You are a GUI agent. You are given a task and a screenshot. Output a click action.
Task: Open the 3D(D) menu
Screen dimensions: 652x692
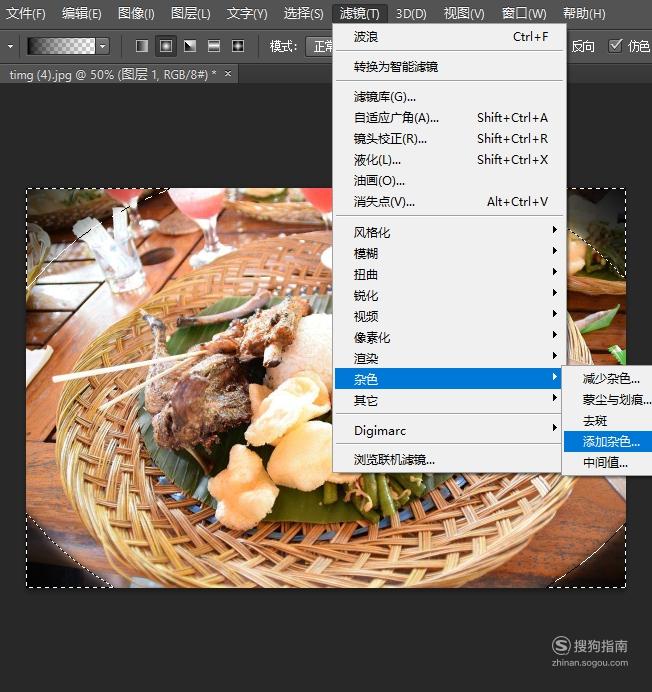(411, 14)
